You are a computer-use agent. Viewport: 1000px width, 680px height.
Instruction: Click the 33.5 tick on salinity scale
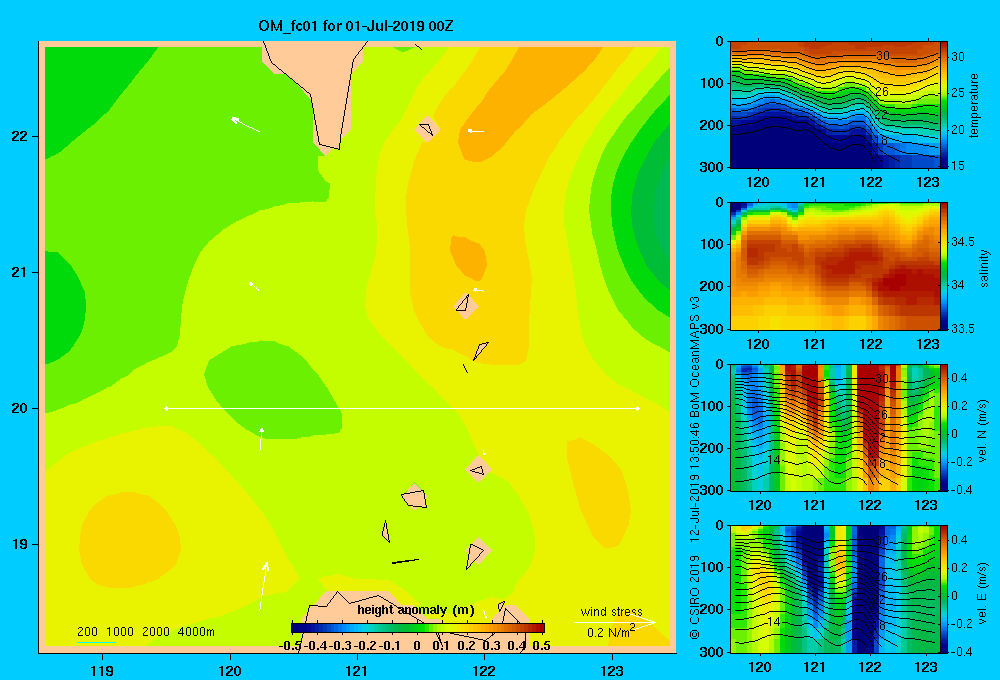(962, 328)
